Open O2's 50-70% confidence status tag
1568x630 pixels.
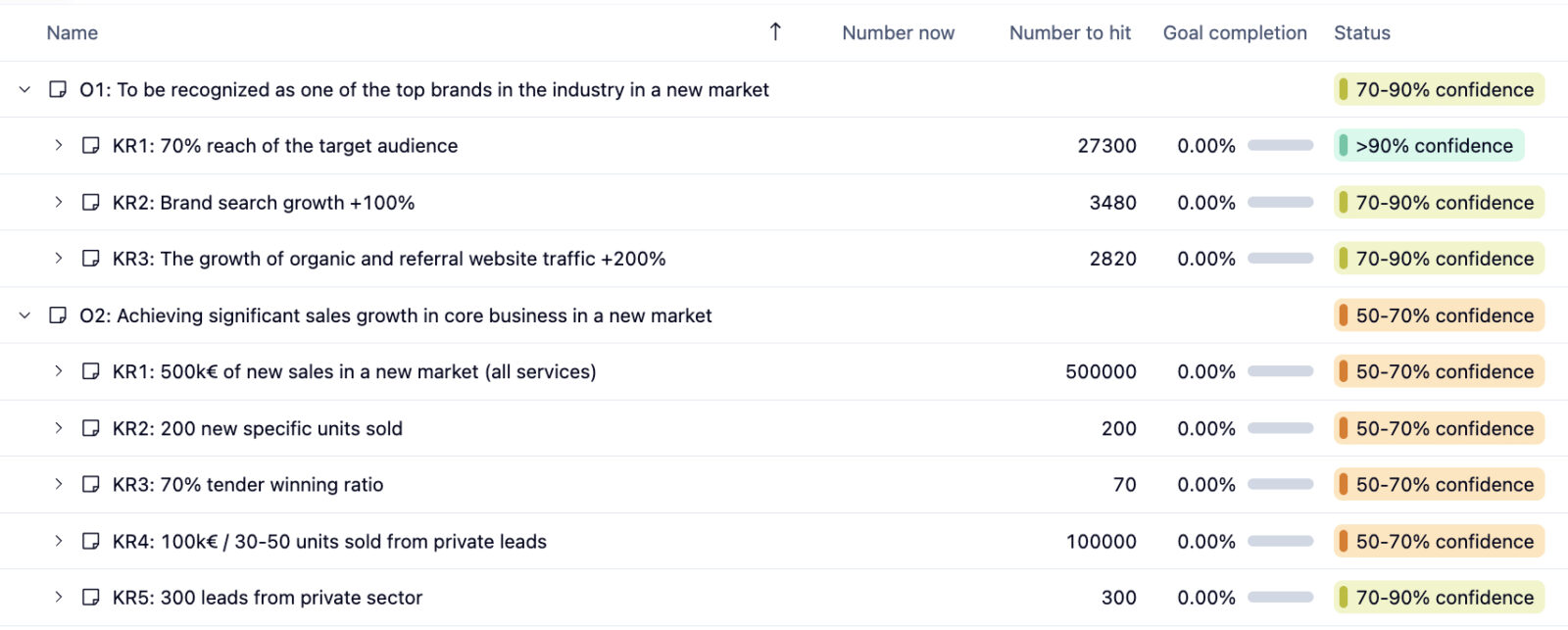click(1439, 315)
